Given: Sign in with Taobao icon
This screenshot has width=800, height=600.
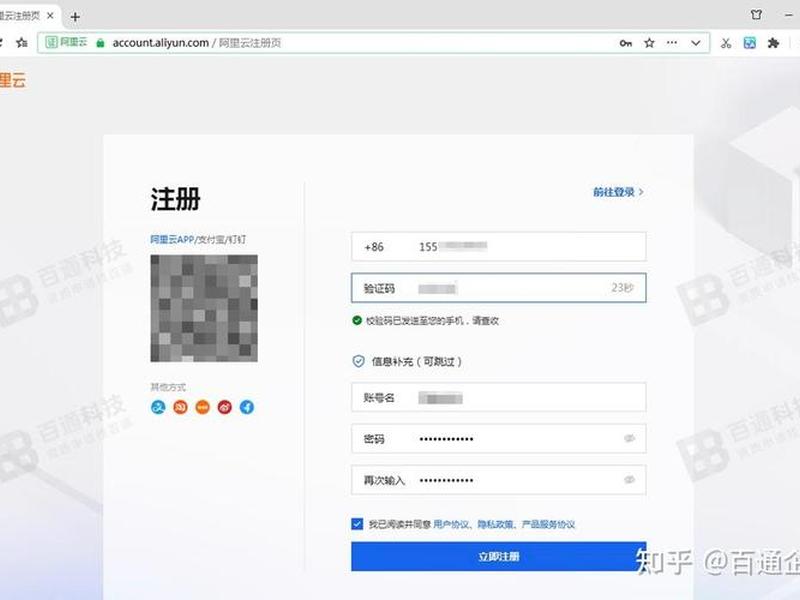Looking at the screenshot, I should [x=180, y=407].
